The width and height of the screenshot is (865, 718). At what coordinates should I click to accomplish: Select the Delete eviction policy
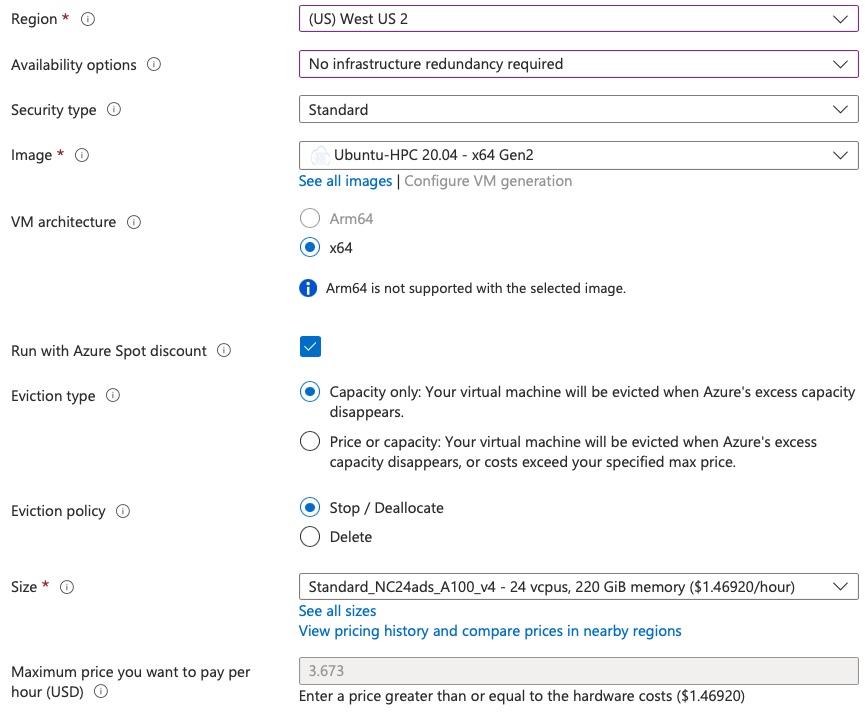(x=310, y=537)
